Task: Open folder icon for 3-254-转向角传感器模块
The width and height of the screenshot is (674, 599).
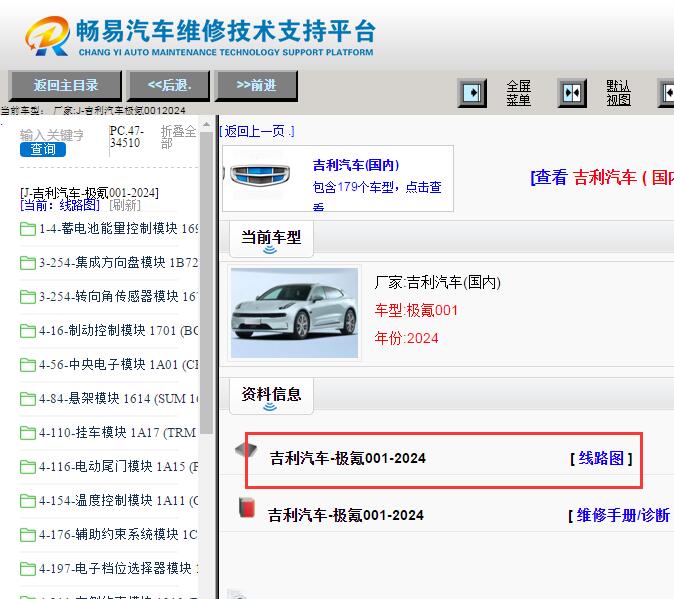Action: click(28, 296)
